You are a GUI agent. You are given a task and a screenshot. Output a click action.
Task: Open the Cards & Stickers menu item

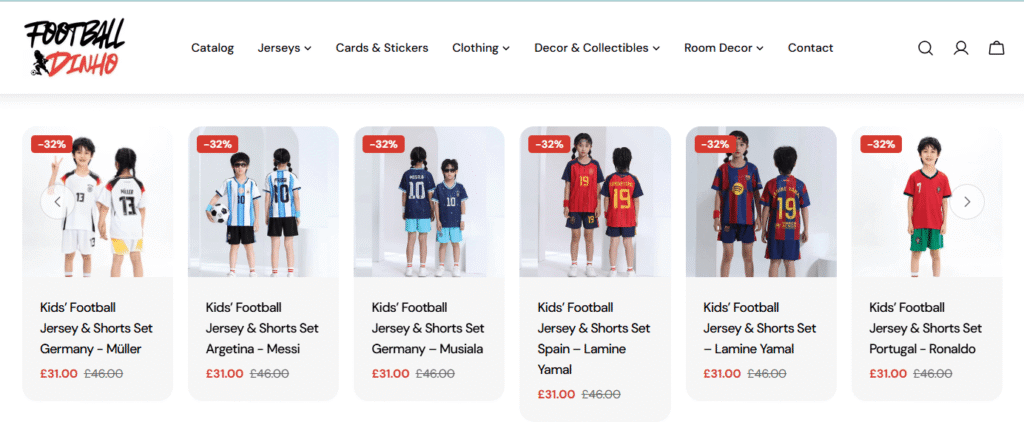(382, 48)
